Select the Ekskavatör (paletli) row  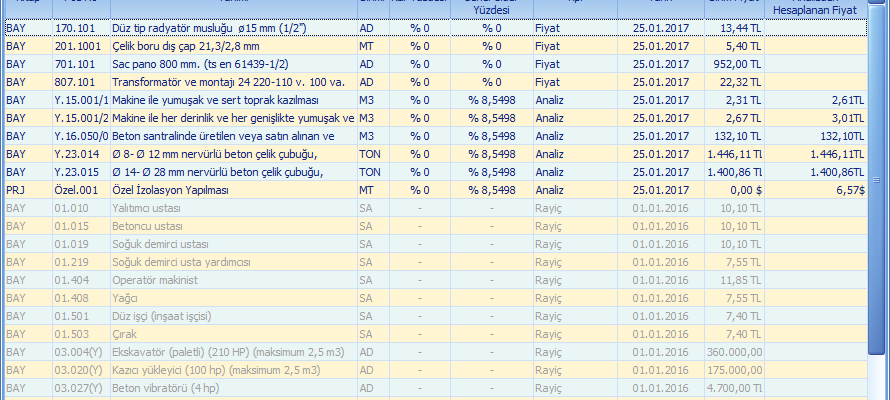click(x=232, y=352)
